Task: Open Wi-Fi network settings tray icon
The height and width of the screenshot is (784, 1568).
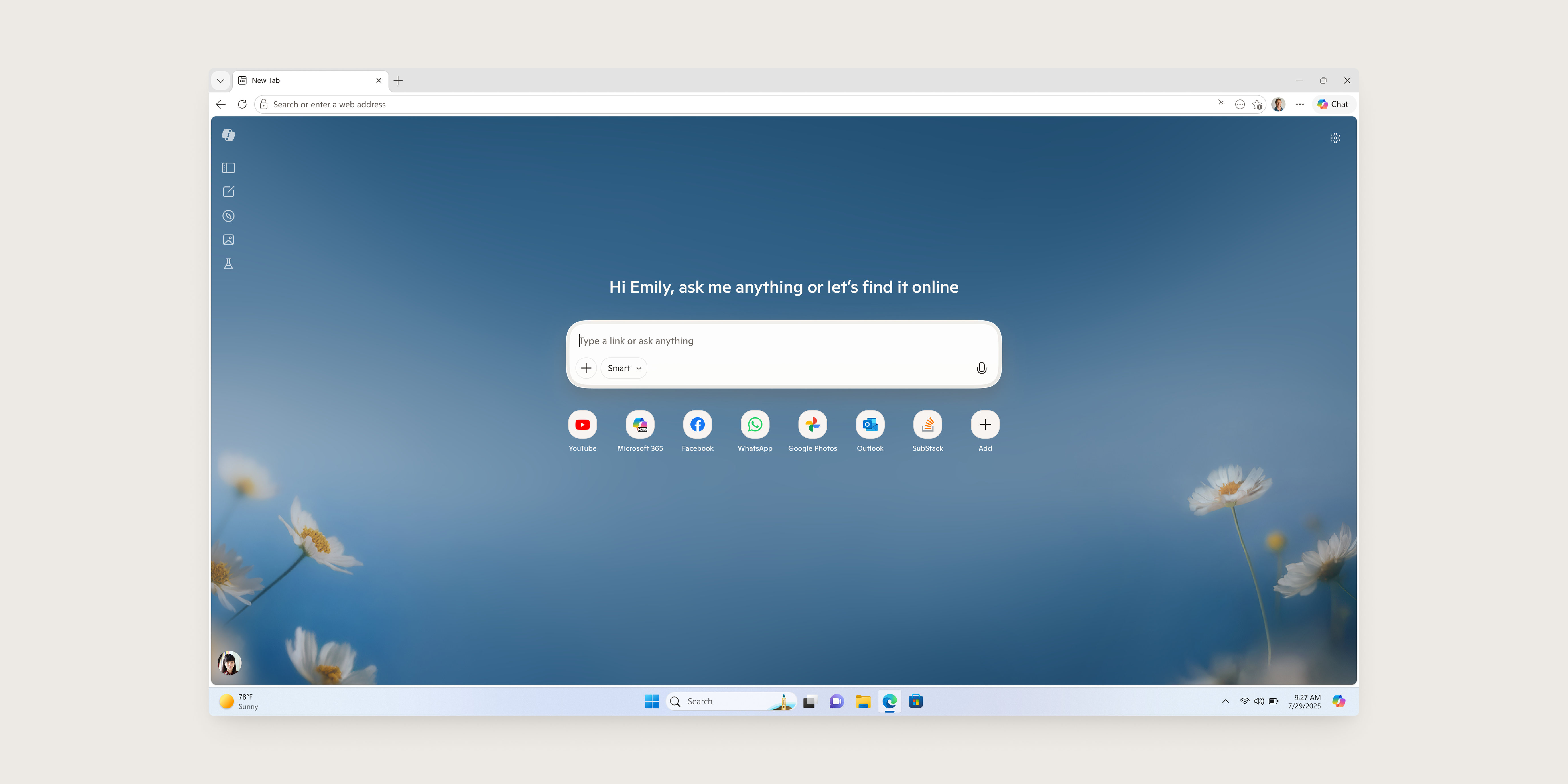Action: (x=1245, y=702)
